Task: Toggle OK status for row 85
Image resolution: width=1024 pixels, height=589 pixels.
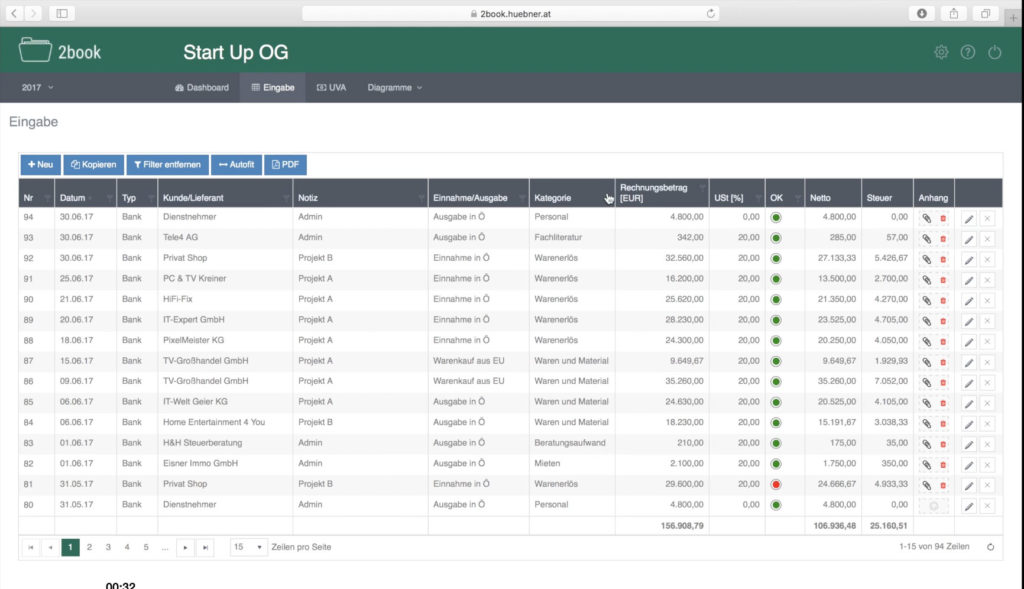Action: [x=776, y=402]
